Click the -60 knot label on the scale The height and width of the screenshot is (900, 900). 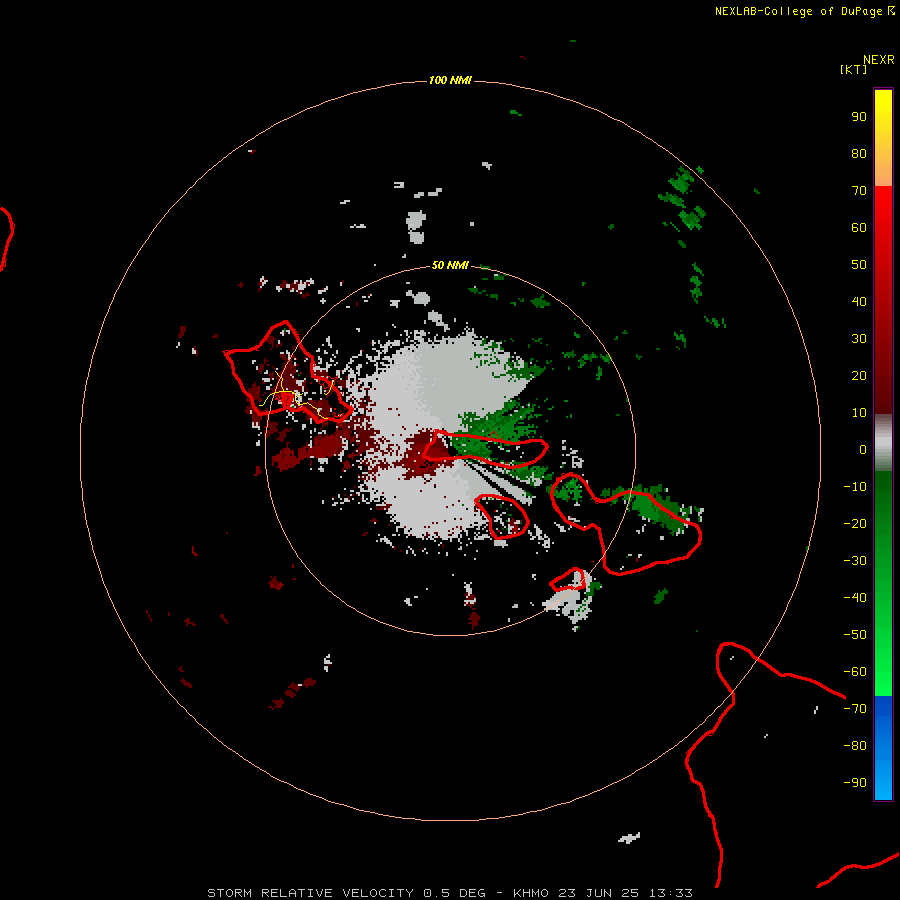click(x=855, y=672)
